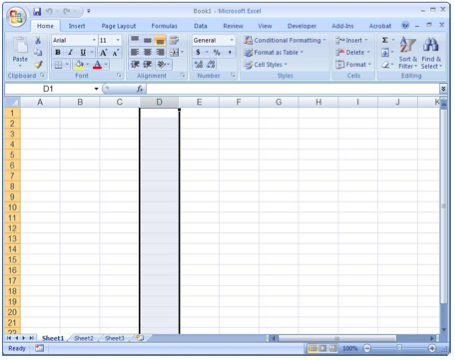Viewport: 455px width, 360px height.
Task: Insert AutoSum formula
Action: point(385,40)
